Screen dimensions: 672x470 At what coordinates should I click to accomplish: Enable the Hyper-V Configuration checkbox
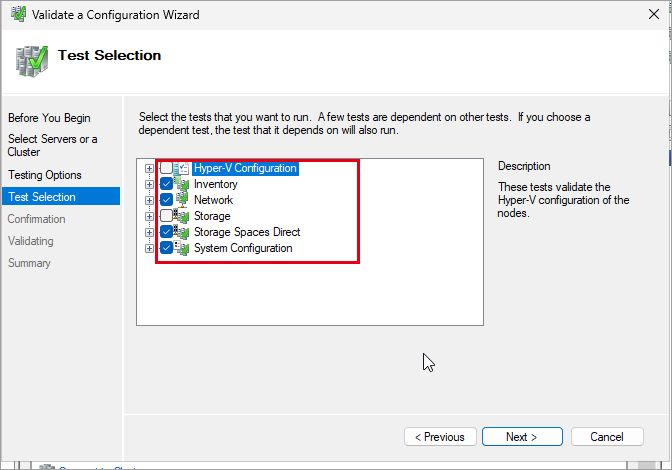[x=166, y=168]
